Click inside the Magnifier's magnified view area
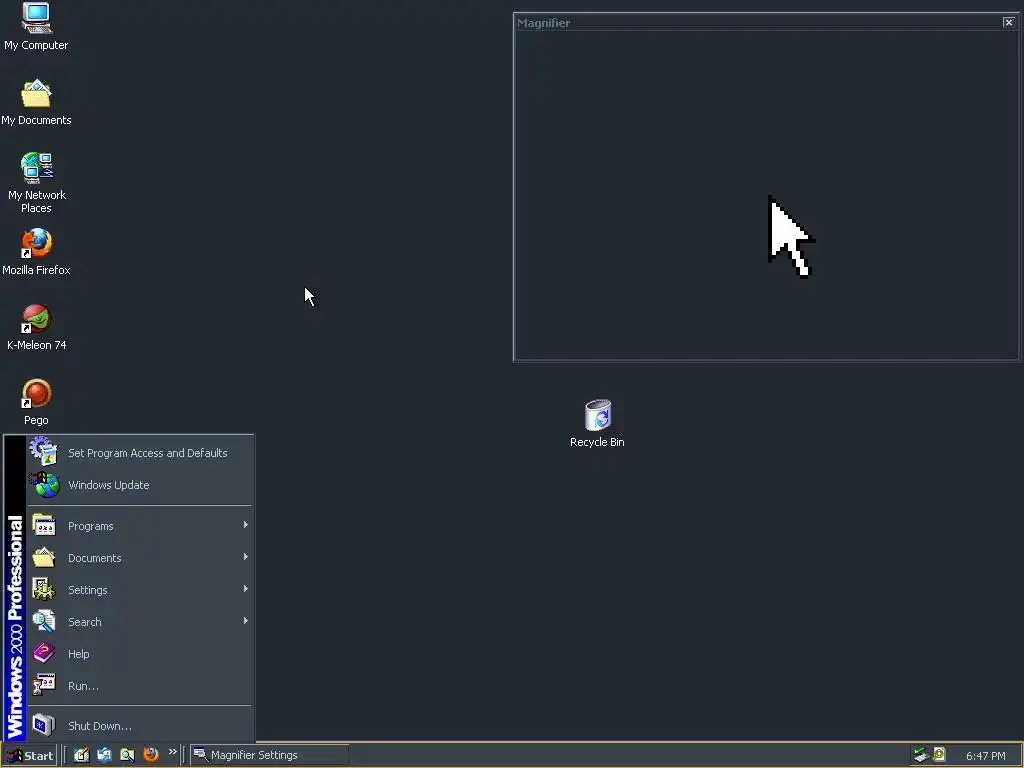Viewport: 1024px width, 768px height. 766,195
